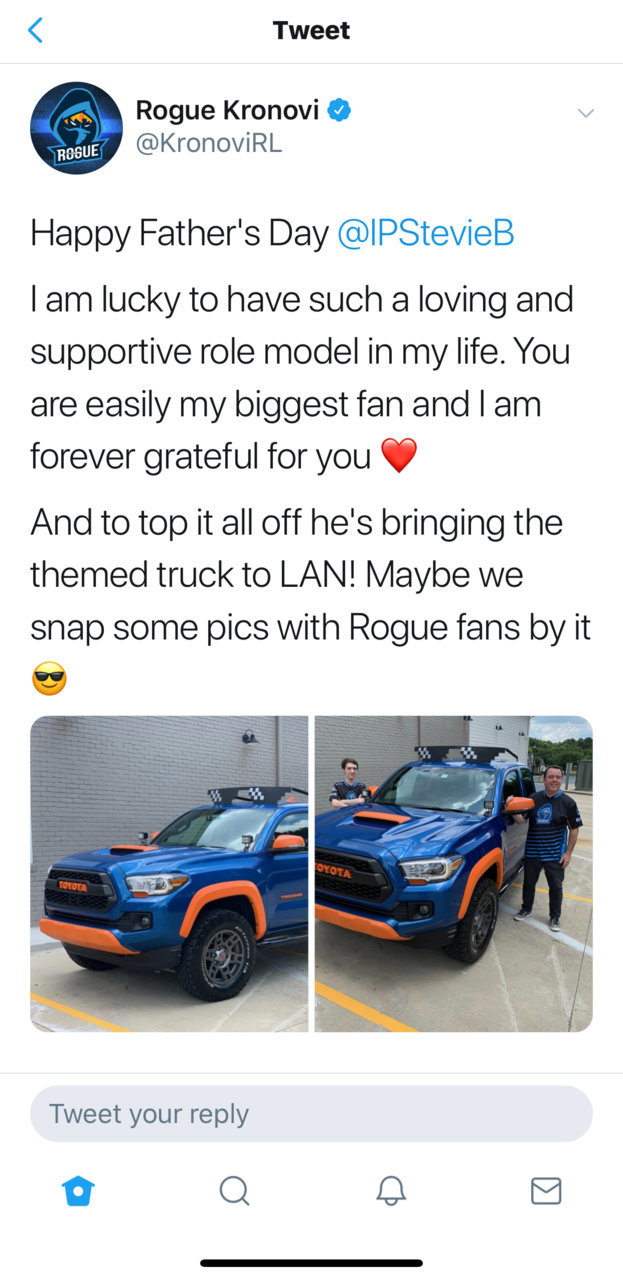Tap the Rogue Kronovi display name
This screenshot has height=1279, width=623.
point(228,109)
